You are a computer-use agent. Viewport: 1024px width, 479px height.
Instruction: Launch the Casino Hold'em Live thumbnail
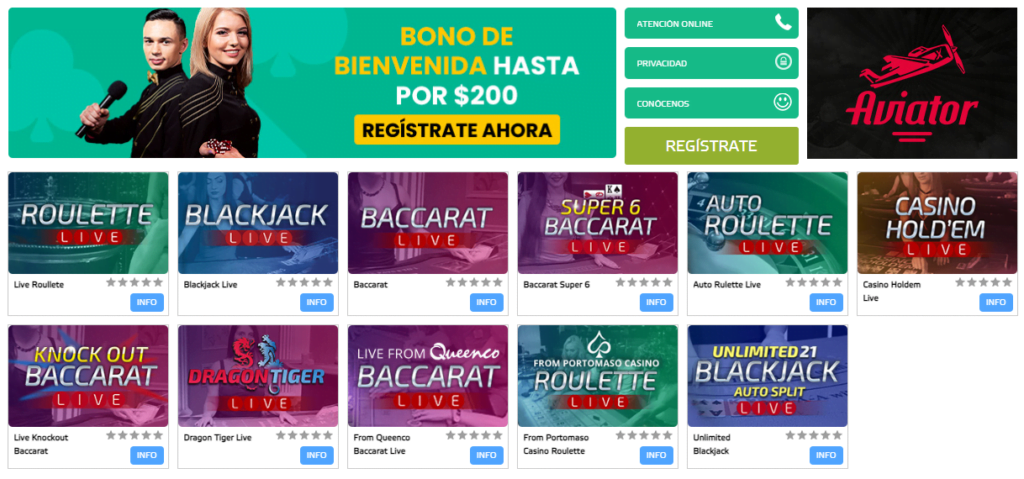(x=937, y=222)
